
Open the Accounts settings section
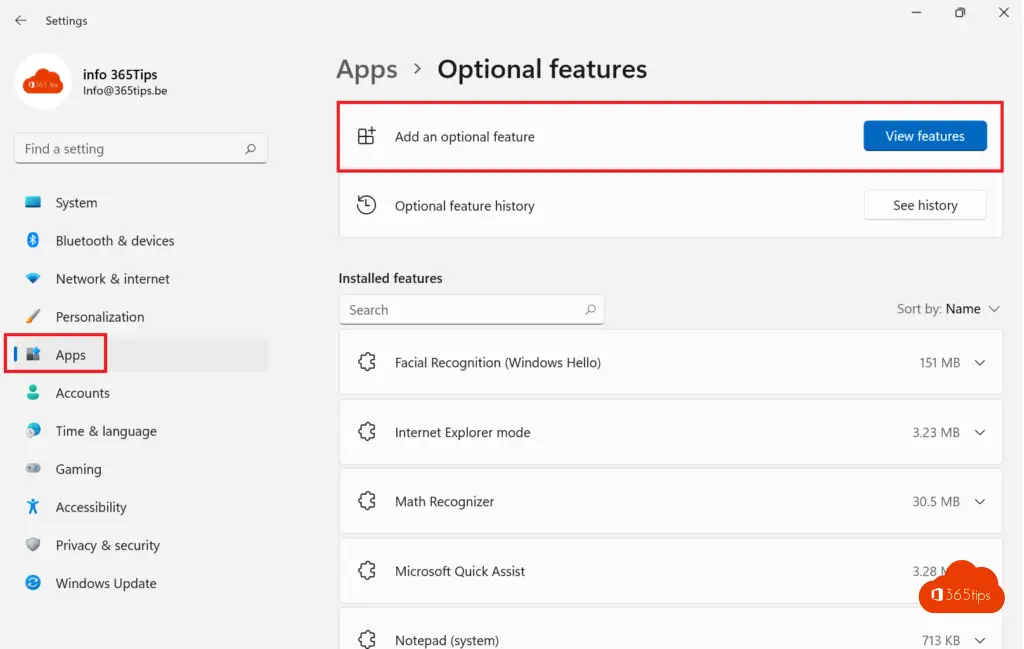coord(82,393)
